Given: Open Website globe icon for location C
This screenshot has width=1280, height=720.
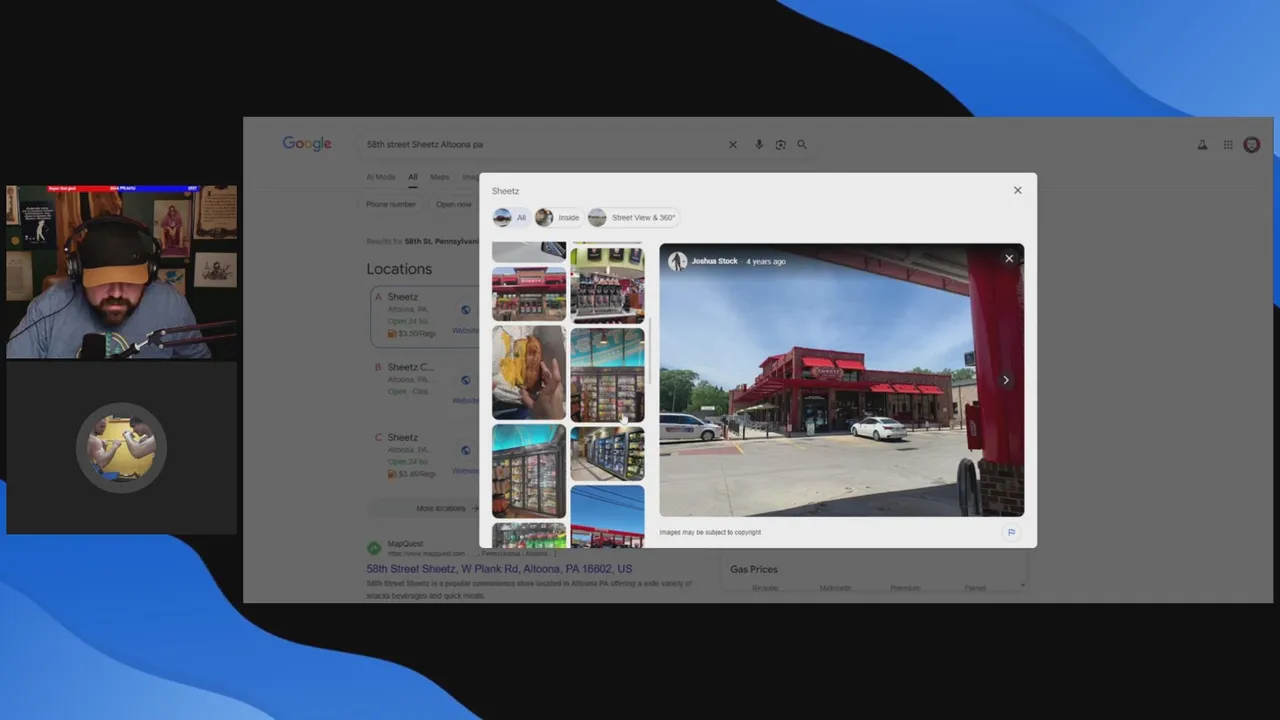Looking at the screenshot, I should (465, 450).
